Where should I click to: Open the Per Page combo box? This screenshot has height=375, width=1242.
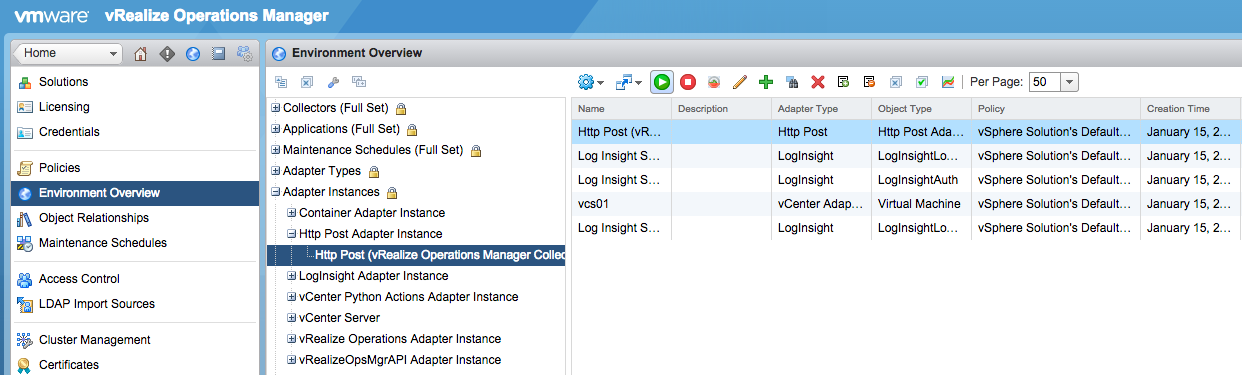coord(1054,82)
